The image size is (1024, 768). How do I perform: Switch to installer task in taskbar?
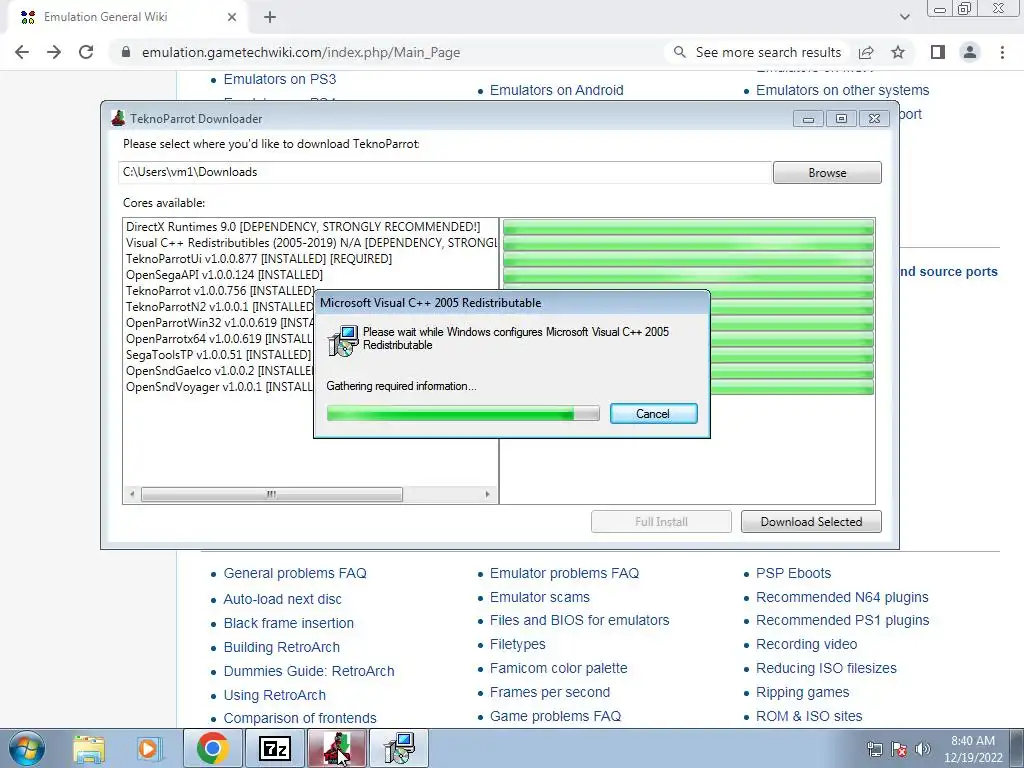(399, 748)
